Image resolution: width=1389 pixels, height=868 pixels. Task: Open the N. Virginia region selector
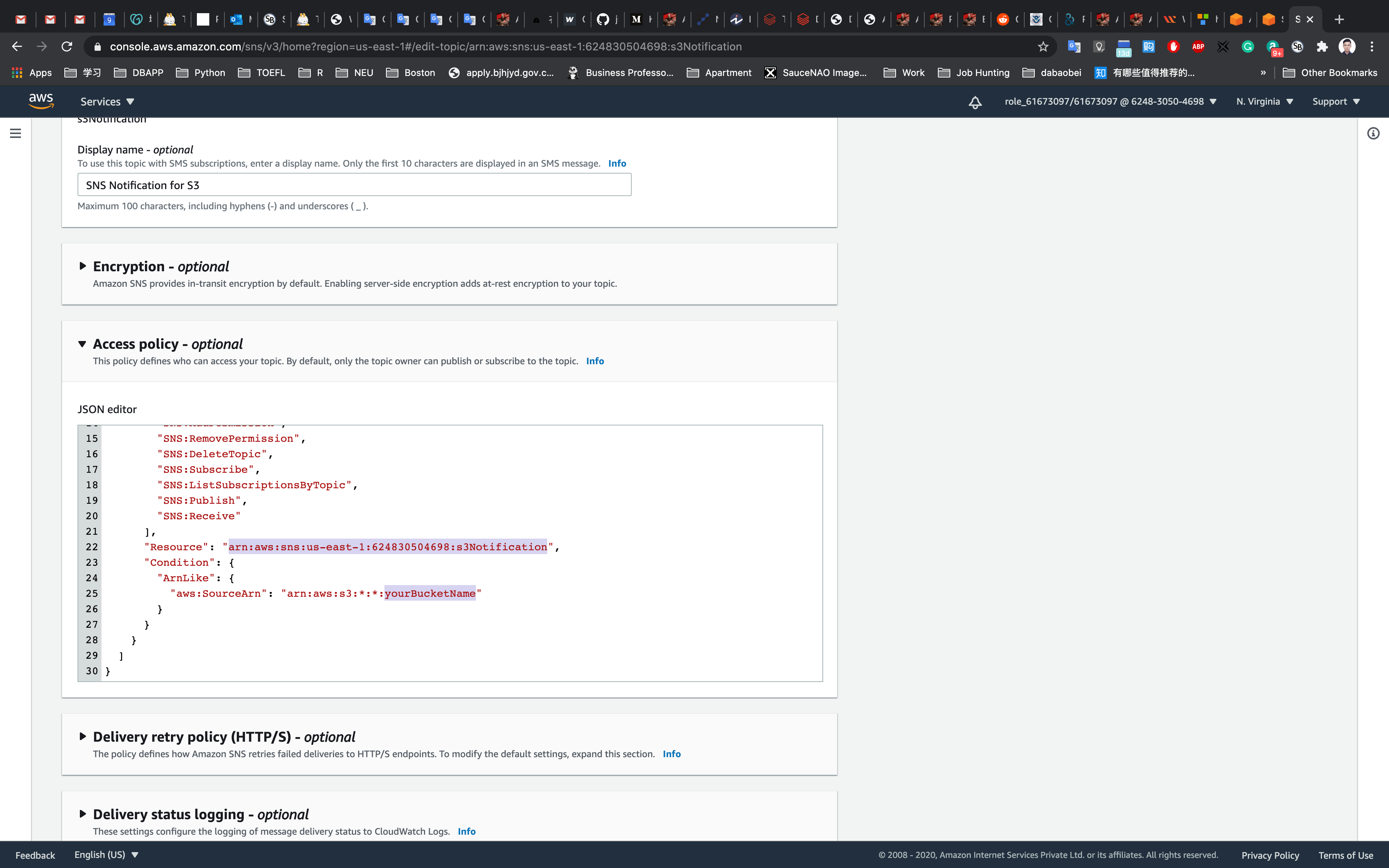click(x=1264, y=102)
